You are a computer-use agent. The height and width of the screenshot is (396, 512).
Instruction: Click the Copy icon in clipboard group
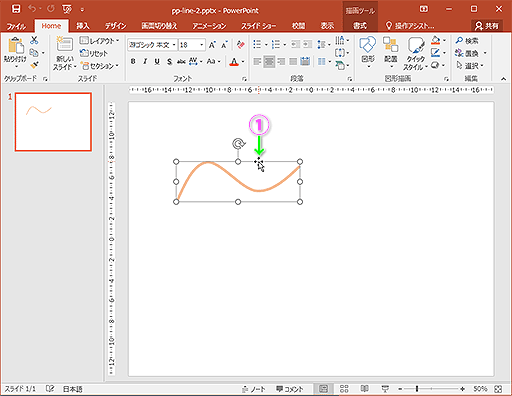34,53
